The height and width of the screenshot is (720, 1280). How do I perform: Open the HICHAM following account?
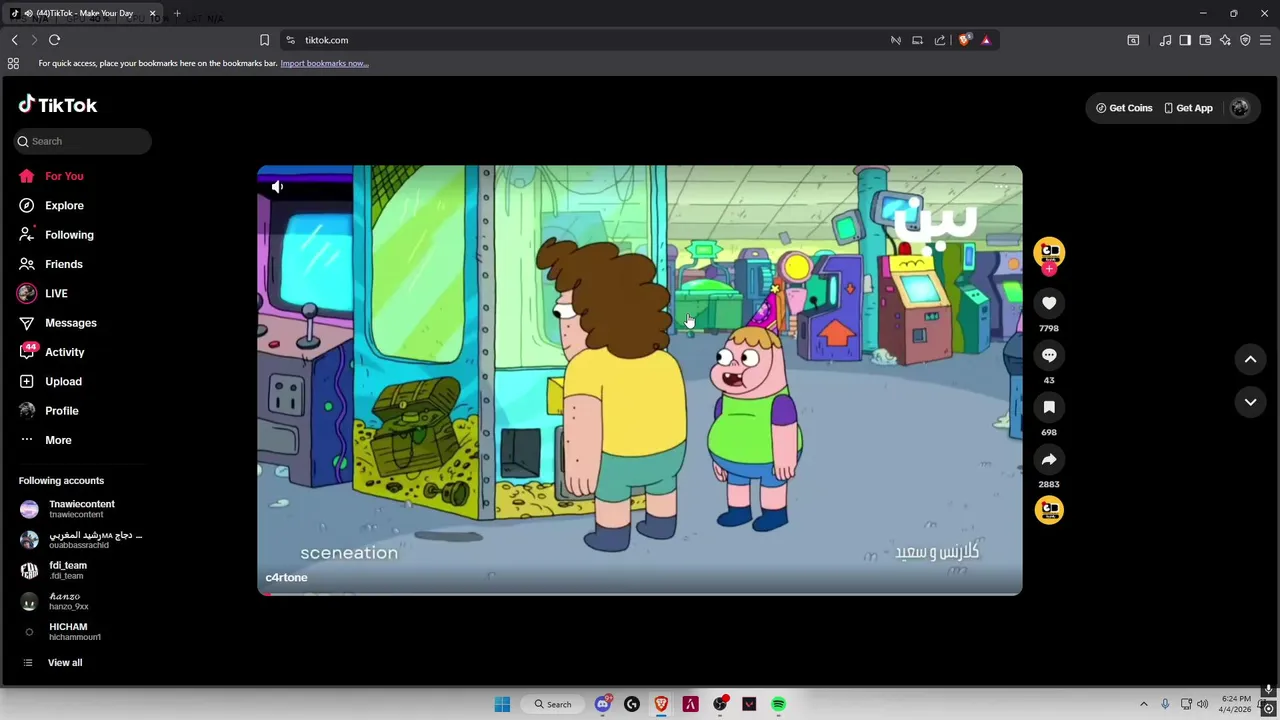[62, 632]
